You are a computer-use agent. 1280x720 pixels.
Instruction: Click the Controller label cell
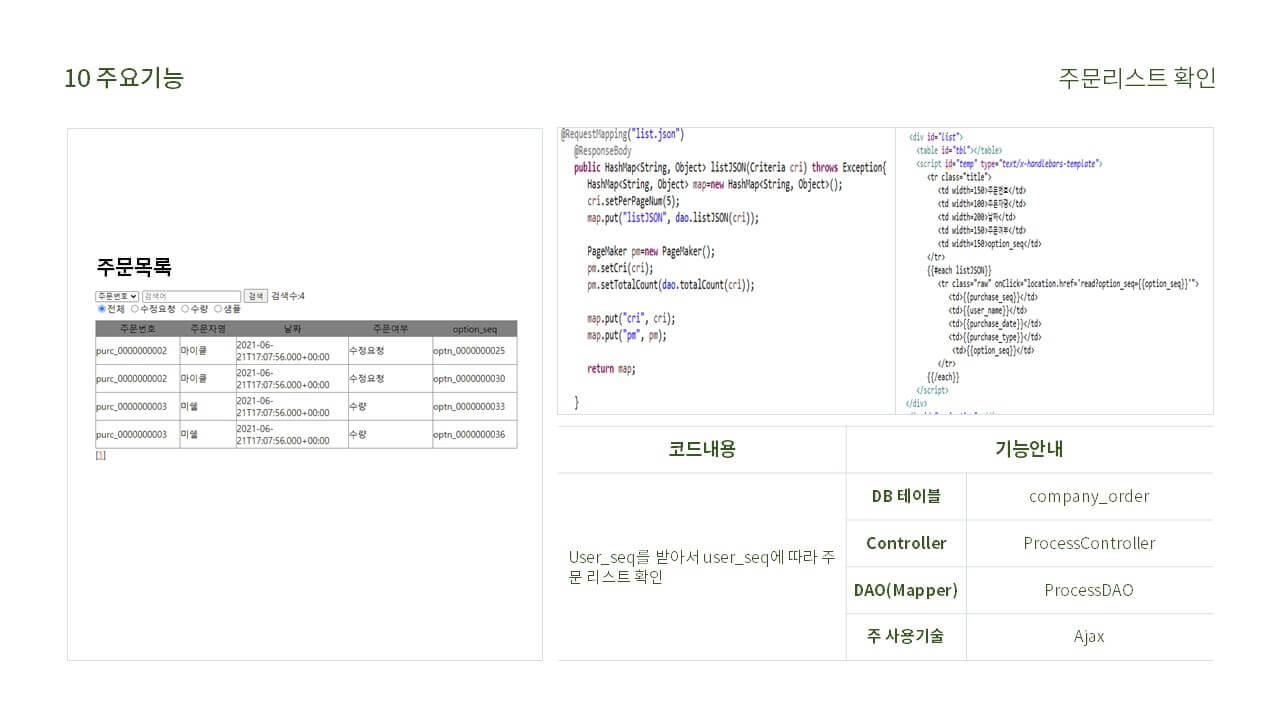(x=906, y=543)
